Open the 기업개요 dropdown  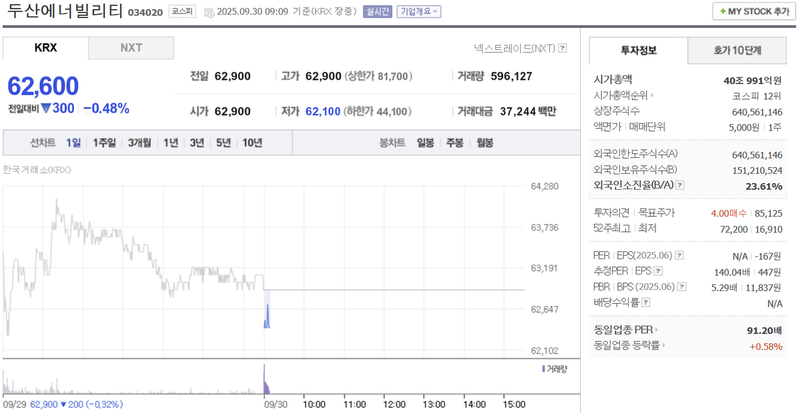pos(417,12)
